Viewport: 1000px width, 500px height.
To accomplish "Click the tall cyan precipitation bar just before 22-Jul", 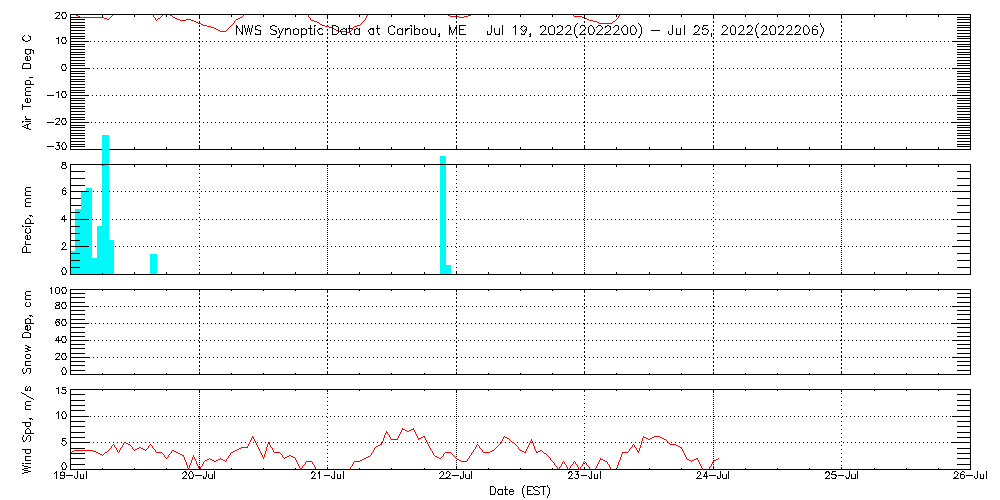I will [443, 214].
